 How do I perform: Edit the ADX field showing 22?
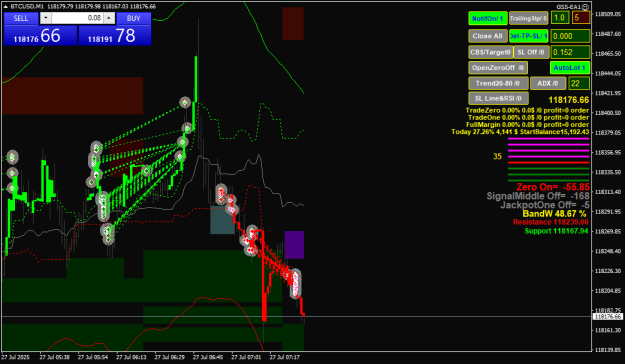pyautogui.click(x=579, y=83)
